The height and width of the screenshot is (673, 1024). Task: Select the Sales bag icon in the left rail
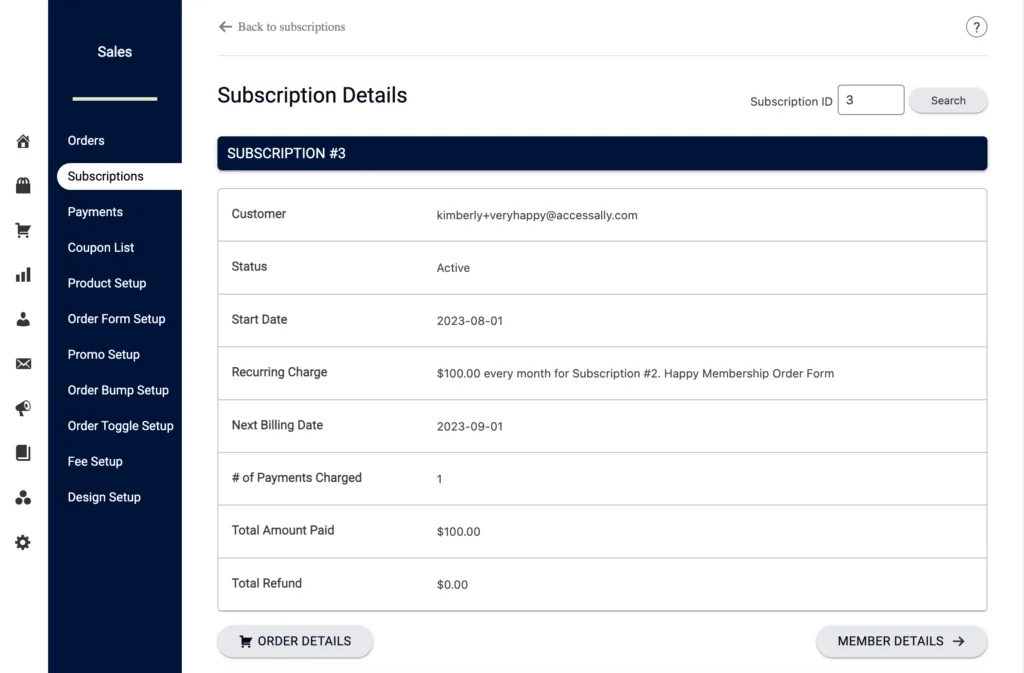[x=22, y=185]
